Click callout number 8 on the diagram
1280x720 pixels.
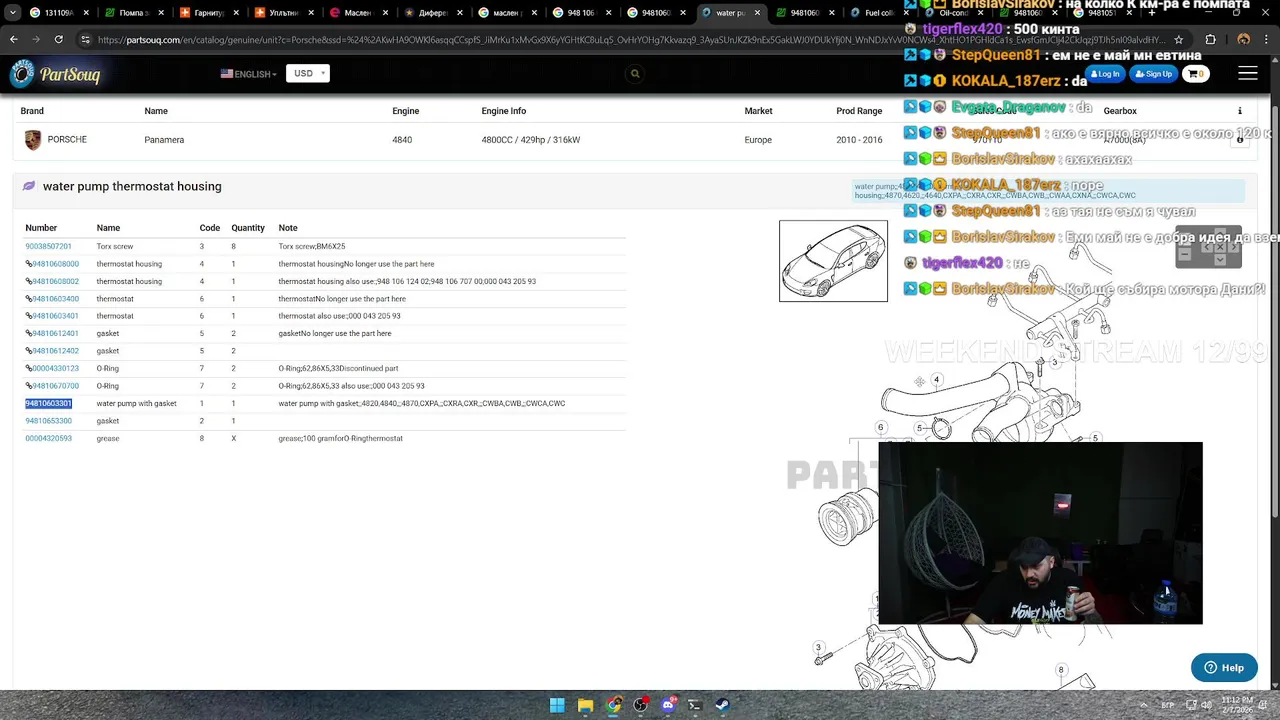tap(1061, 670)
